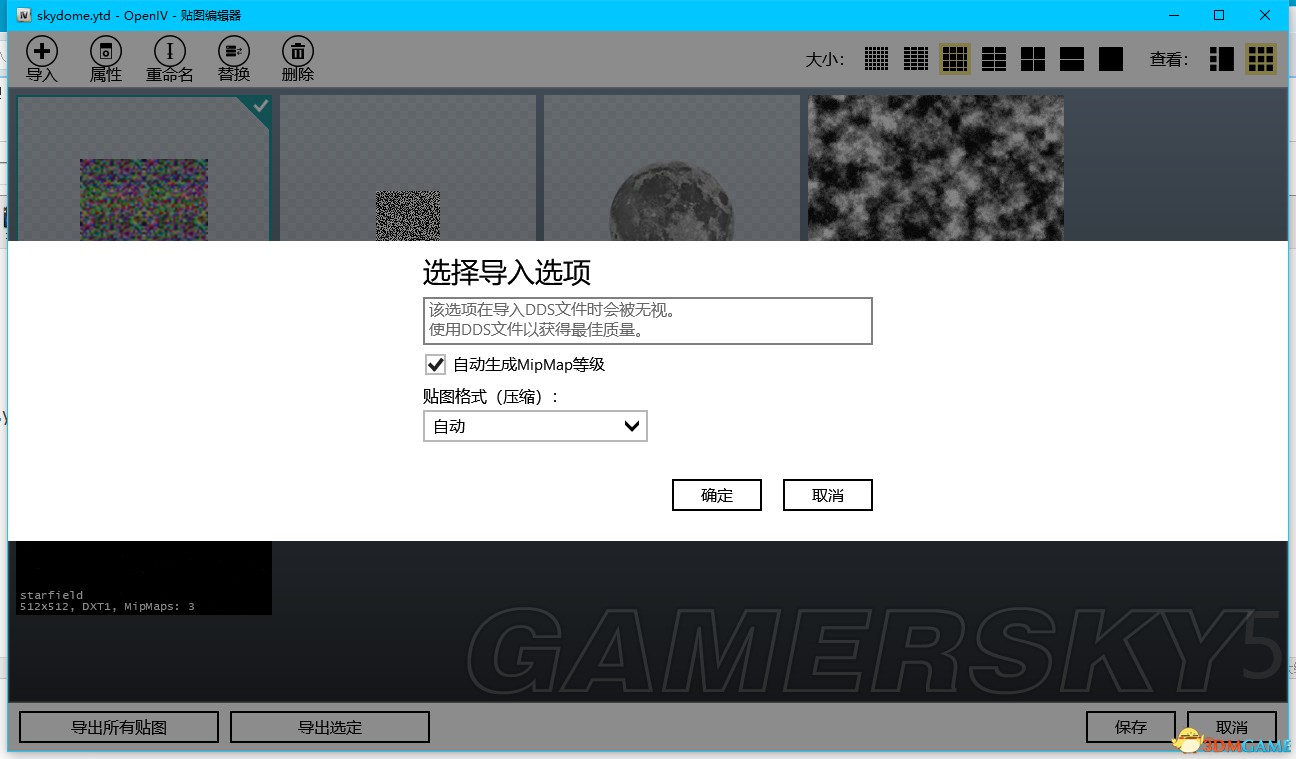The width and height of the screenshot is (1296, 759).
Task: Minimize the OpenIV window
Action: pyautogui.click(x=1173, y=15)
